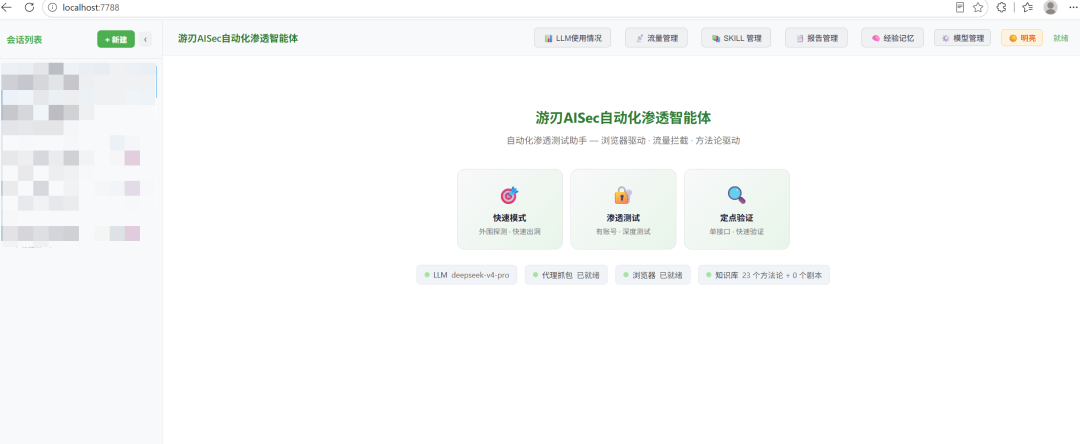
Task: Open 经验记忆
Action: pyautogui.click(x=893, y=39)
